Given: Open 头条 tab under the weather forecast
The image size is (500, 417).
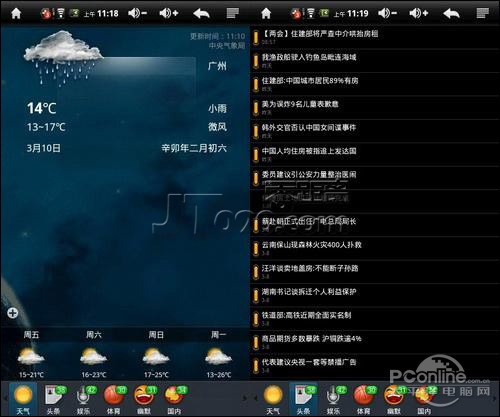Looking at the screenshot, I should coord(54,399).
